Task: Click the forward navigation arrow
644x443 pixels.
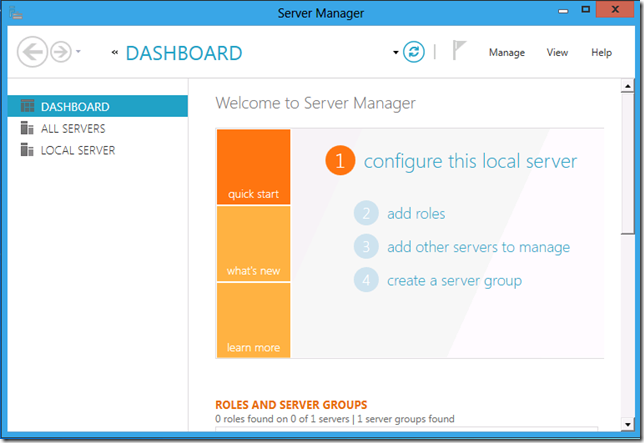Action: [61, 52]
